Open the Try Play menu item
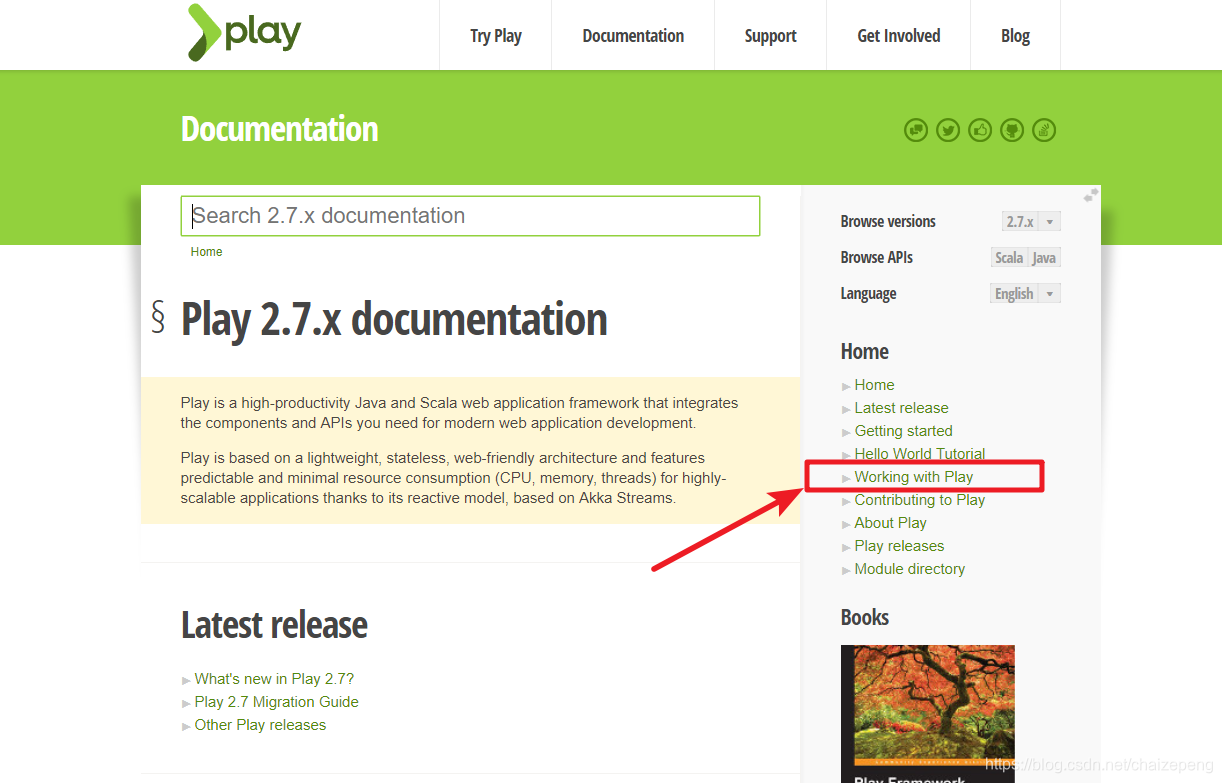 pos(496,35)
